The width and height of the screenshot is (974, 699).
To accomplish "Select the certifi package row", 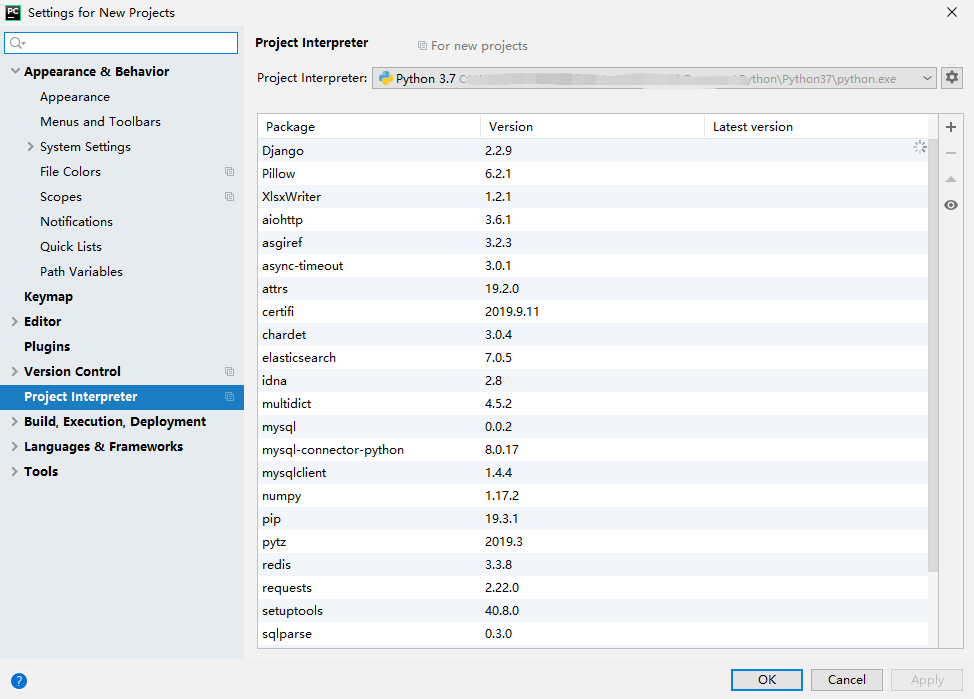I will coord(593,311).
